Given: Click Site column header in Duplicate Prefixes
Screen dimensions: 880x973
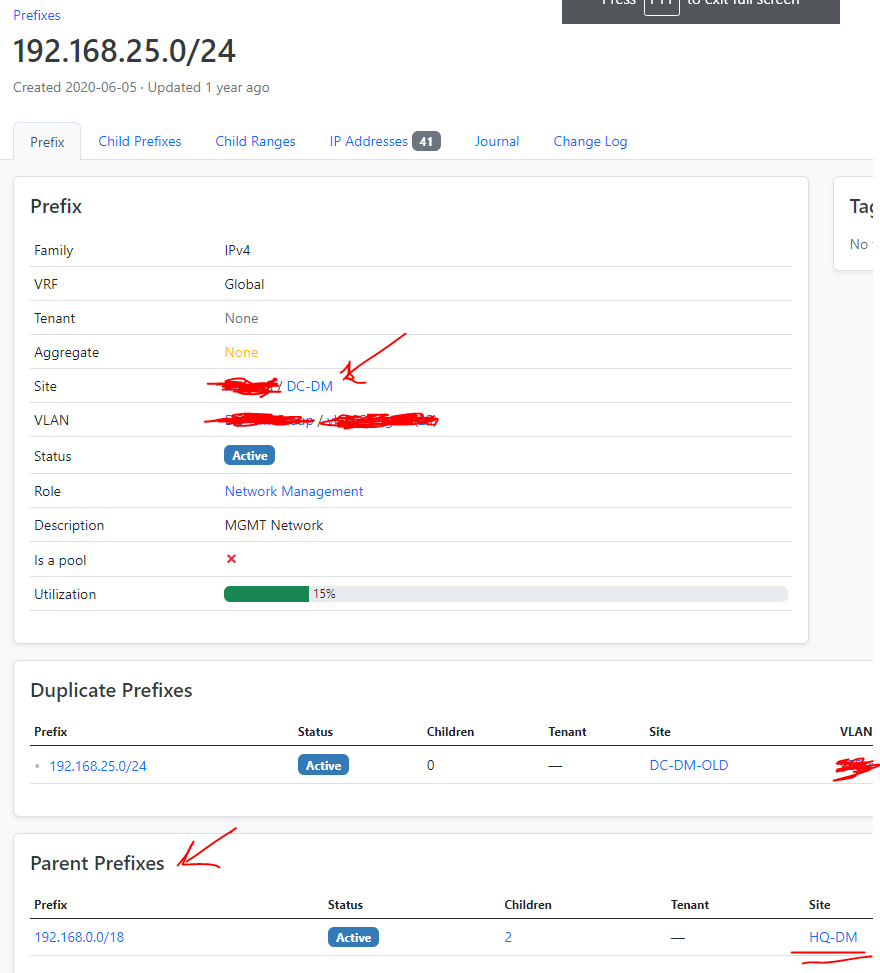Looking at the screenshot, I should click(660, 732).
